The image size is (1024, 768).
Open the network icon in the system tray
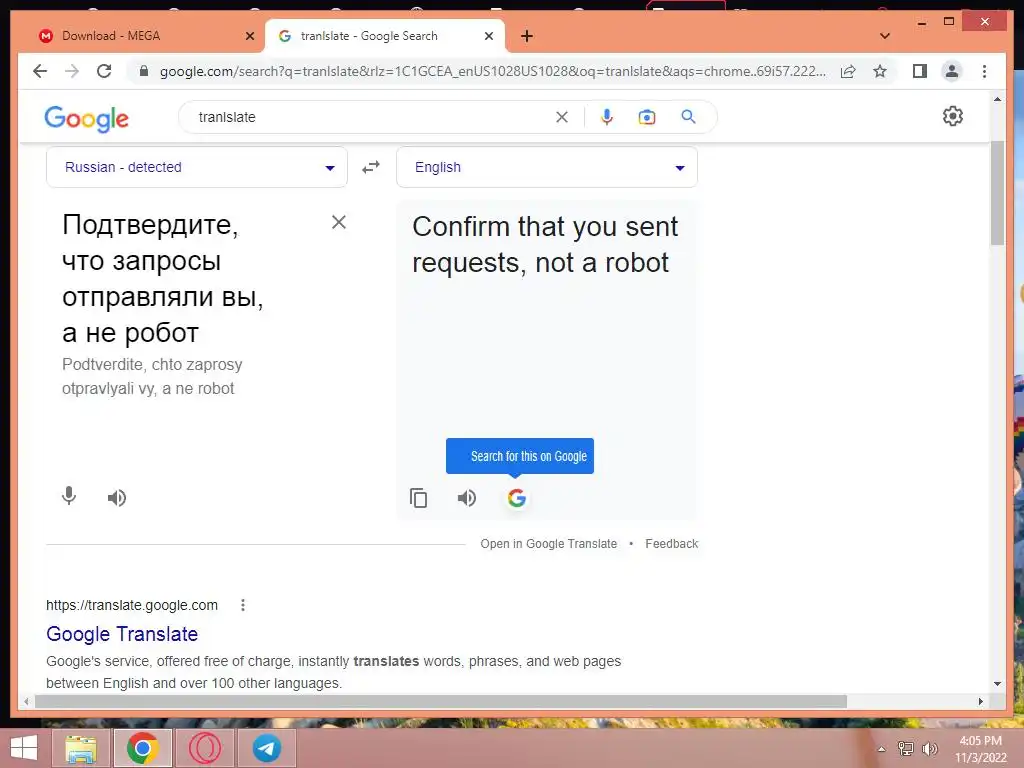tap(906, 748)
